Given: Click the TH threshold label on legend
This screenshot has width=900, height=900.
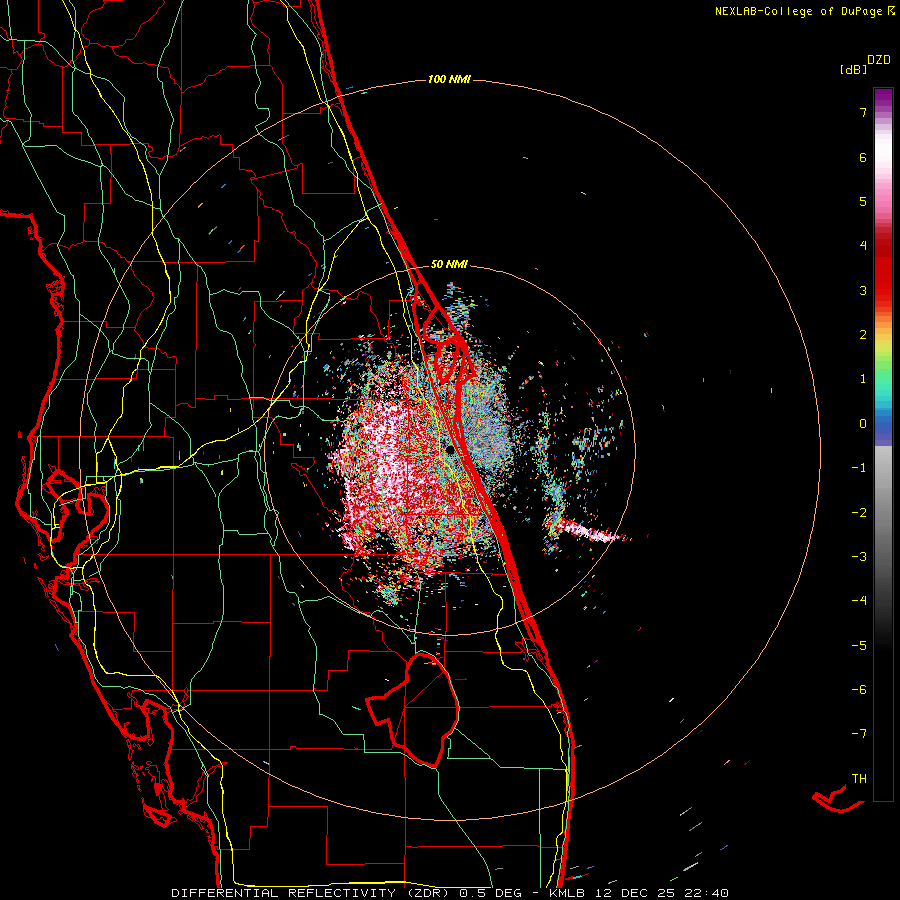Looking at the screenshot, I should (x=859, y=779).
